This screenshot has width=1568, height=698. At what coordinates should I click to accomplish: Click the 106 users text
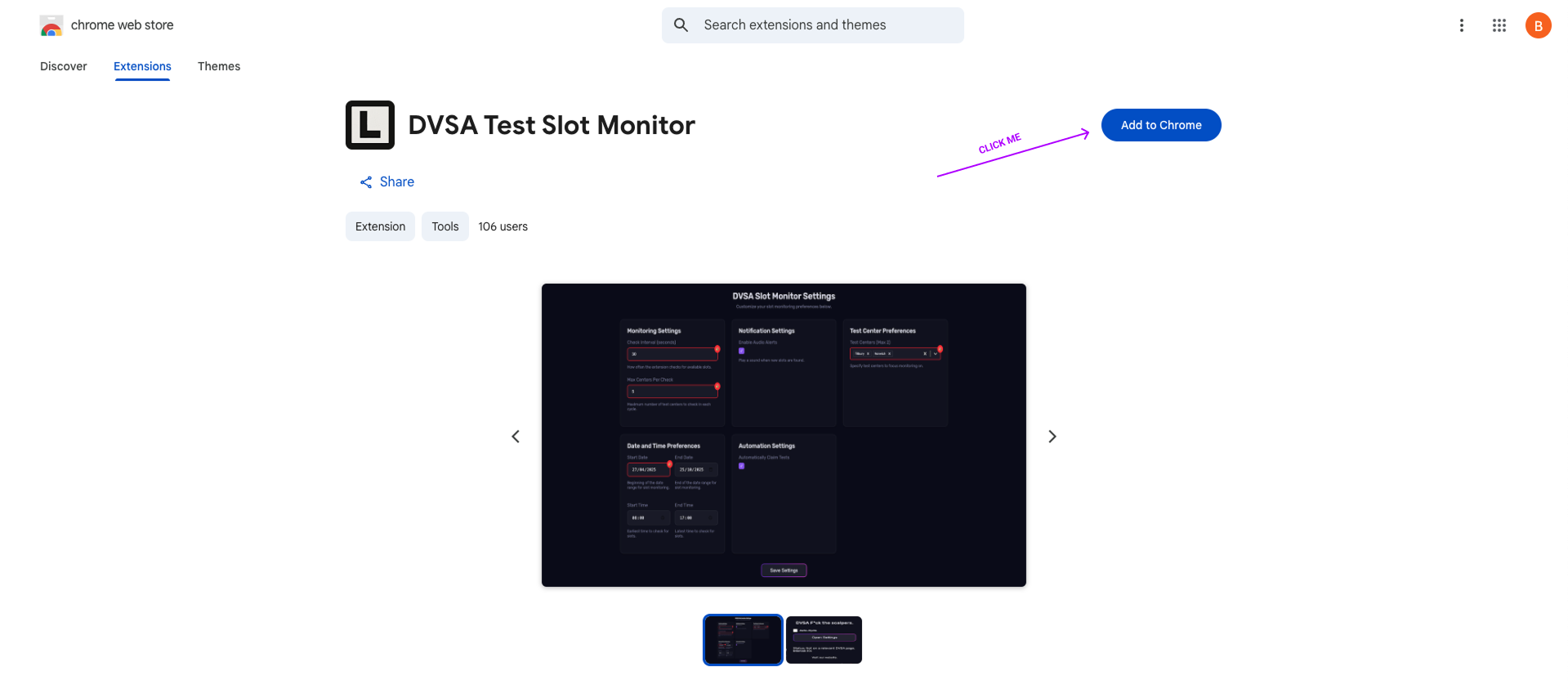(x=503, y=226)
